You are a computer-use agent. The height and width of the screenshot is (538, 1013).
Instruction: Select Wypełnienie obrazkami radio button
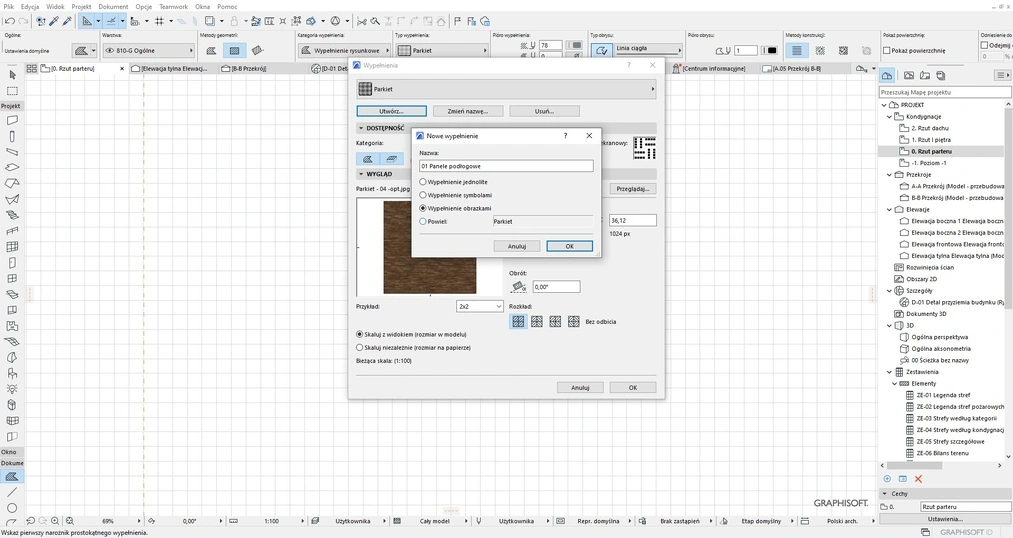423,208
